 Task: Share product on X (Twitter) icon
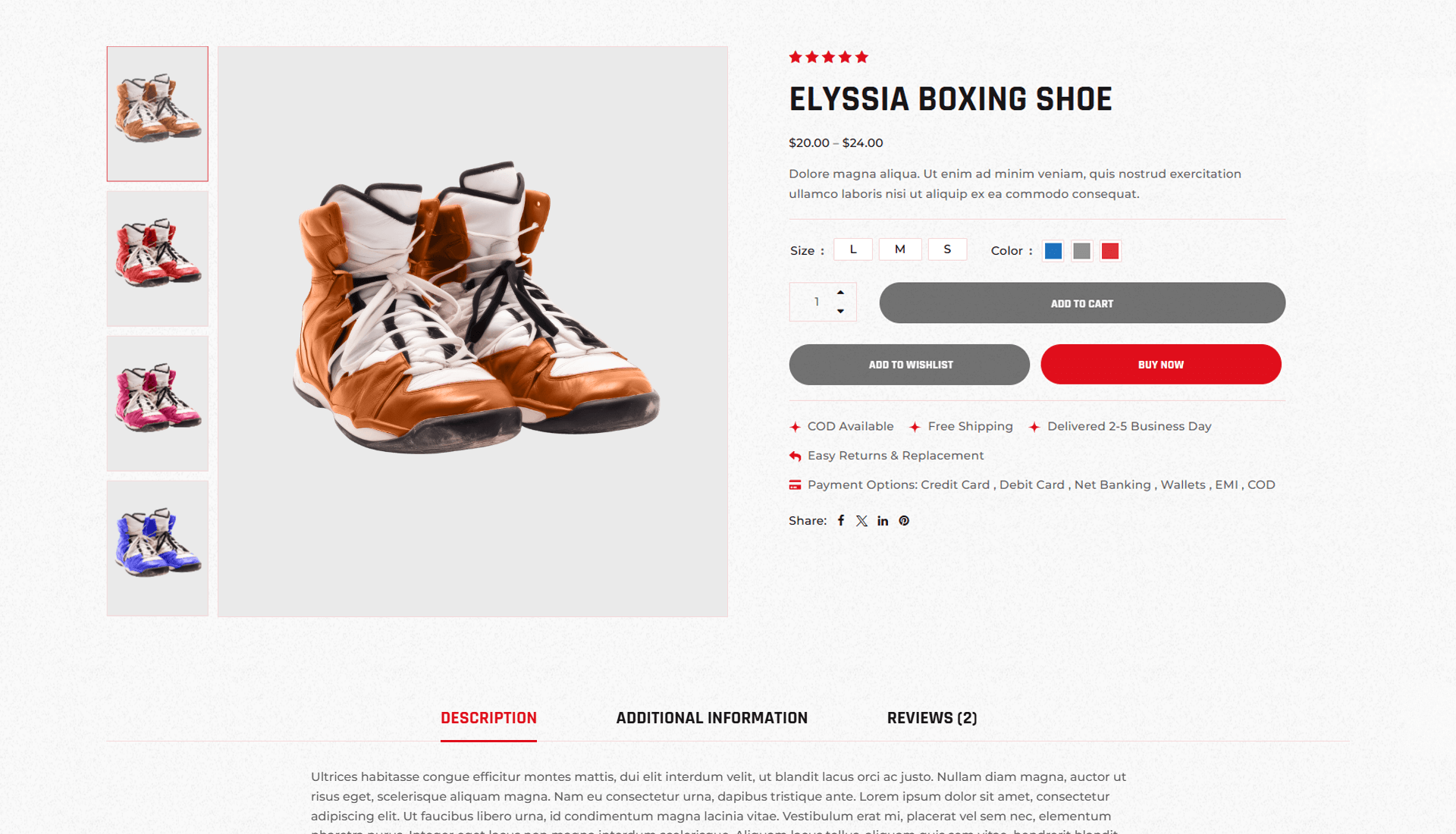pyautogui.click(x=861, y=521)
